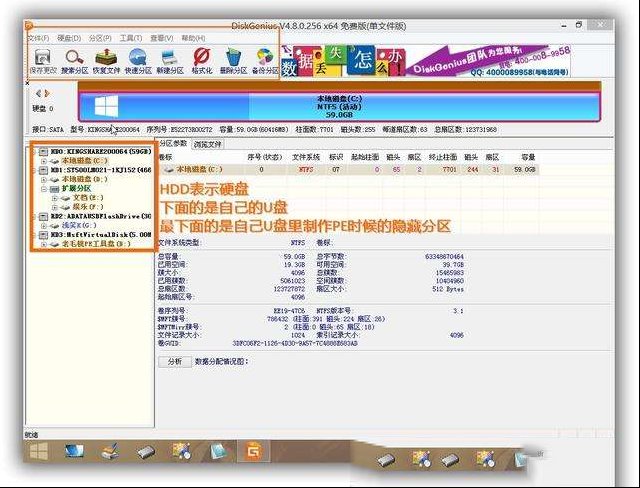This screenshot has width=640, height=488.
Task: Click the 59.0GB capacity cell in partition table
Action: pos(524,169)
